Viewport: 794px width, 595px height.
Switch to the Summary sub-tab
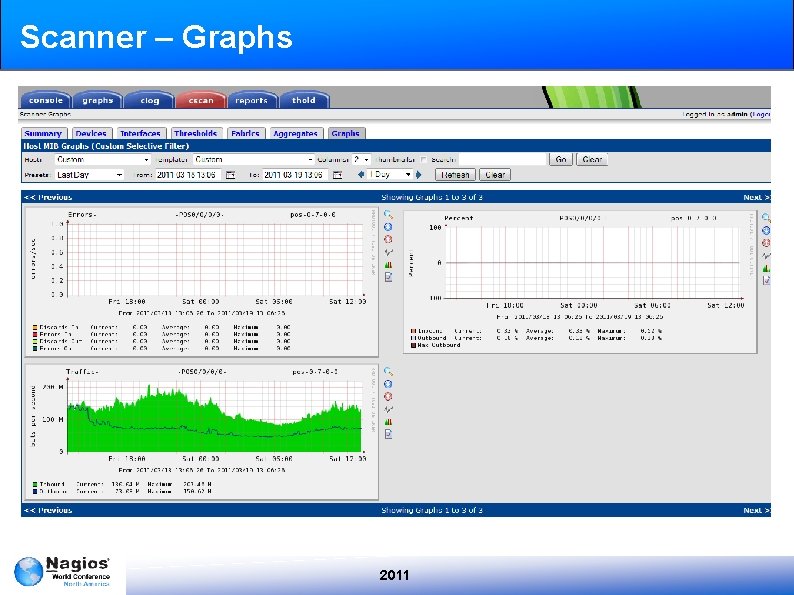click(x=44, y=133)
